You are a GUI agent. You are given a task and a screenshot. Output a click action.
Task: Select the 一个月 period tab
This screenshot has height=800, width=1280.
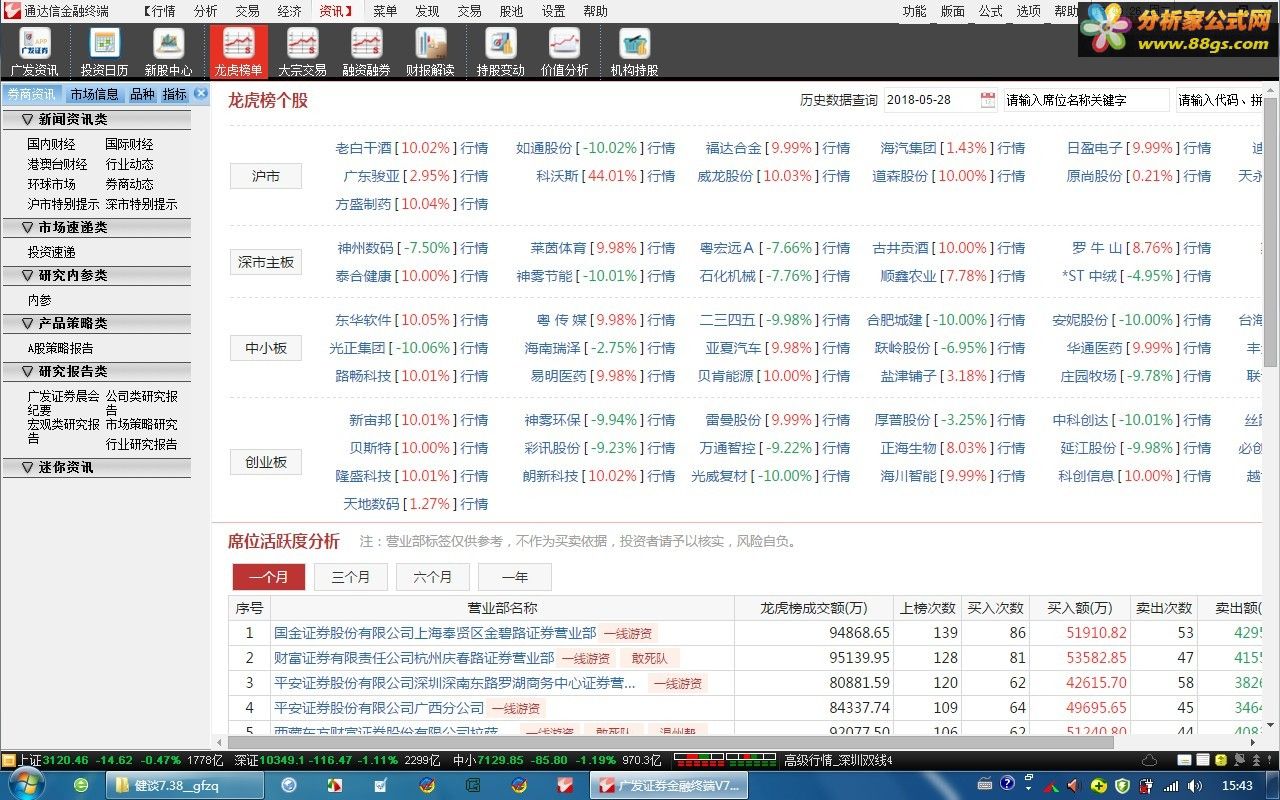(x=269, y=577)
